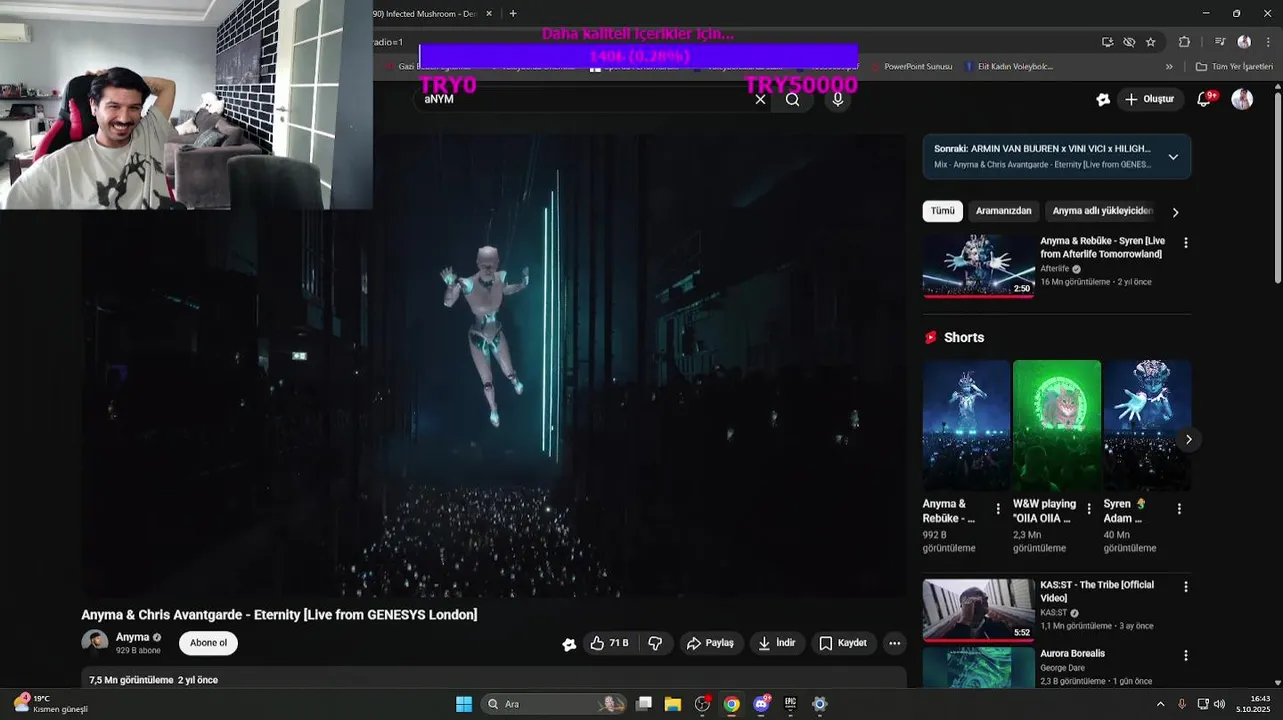Open YouTube notifications bell
1283x720 pixels.
1204,99
